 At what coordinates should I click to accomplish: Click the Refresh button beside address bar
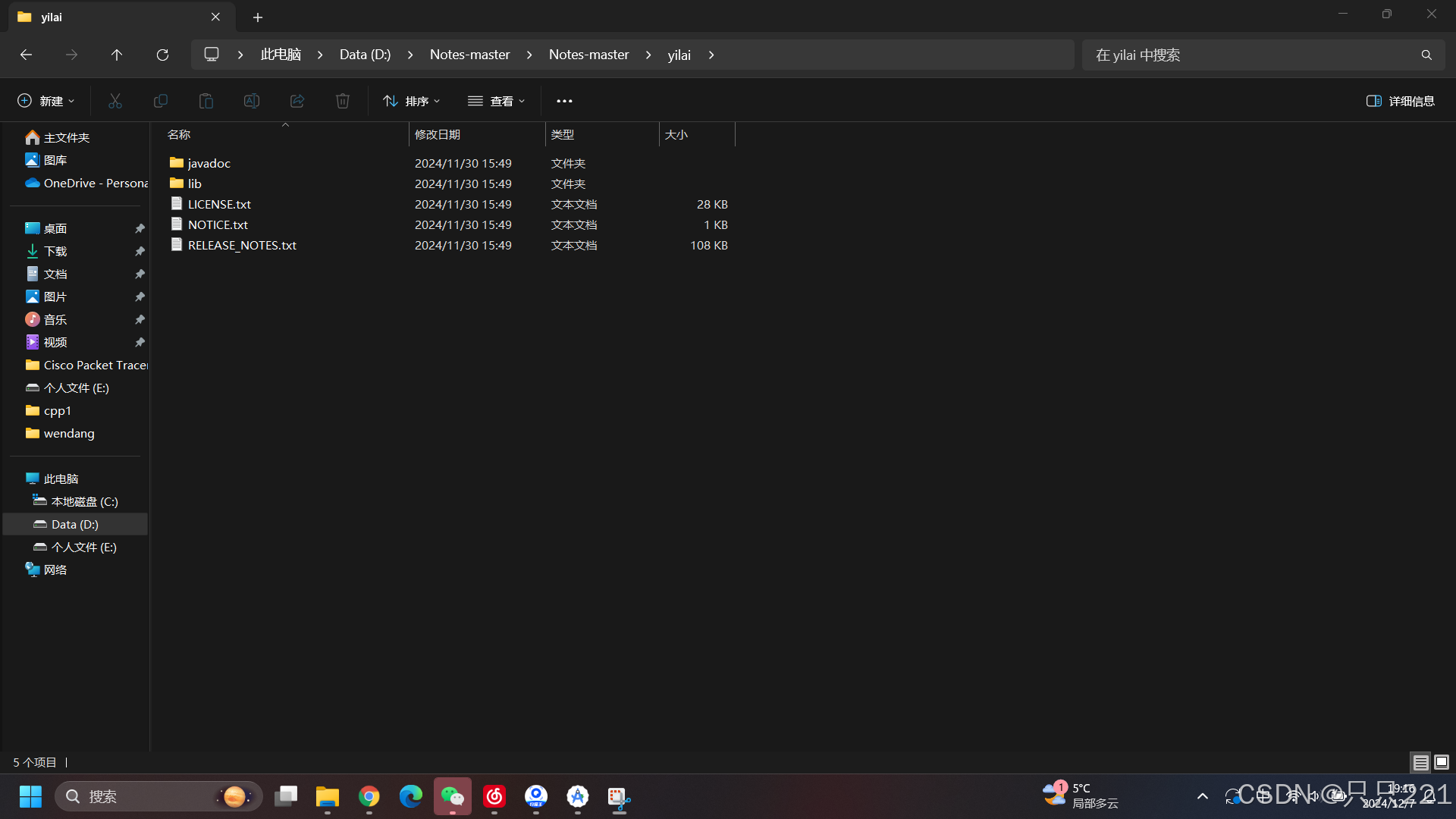point(162,55)
